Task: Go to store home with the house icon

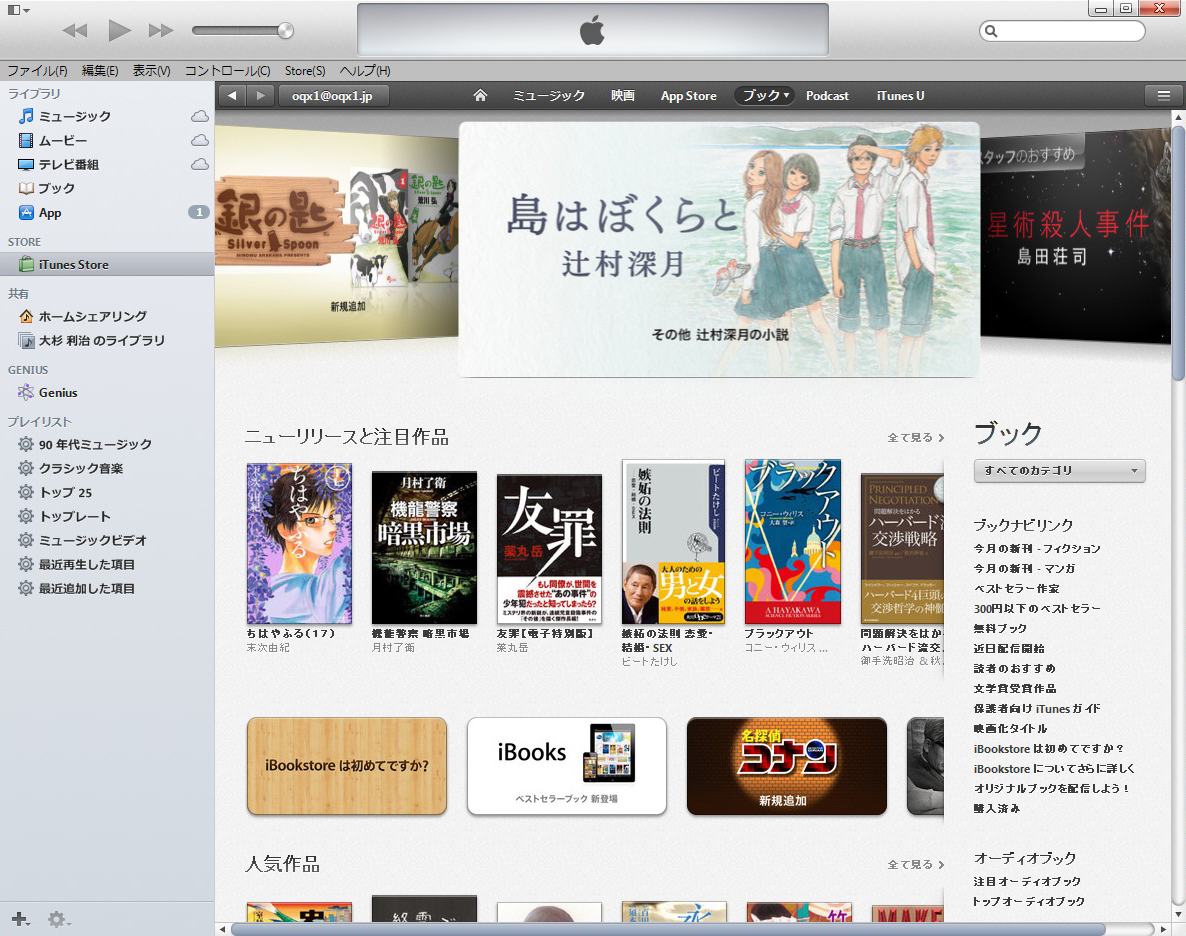Action: [x=480, y=95]
